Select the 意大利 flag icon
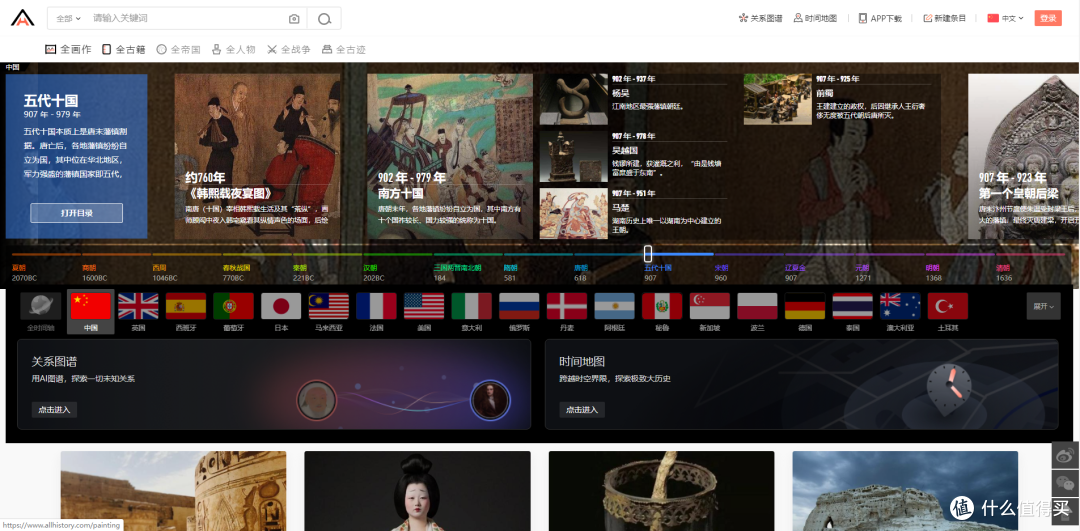1080x531 pixels. coord(472,306)
